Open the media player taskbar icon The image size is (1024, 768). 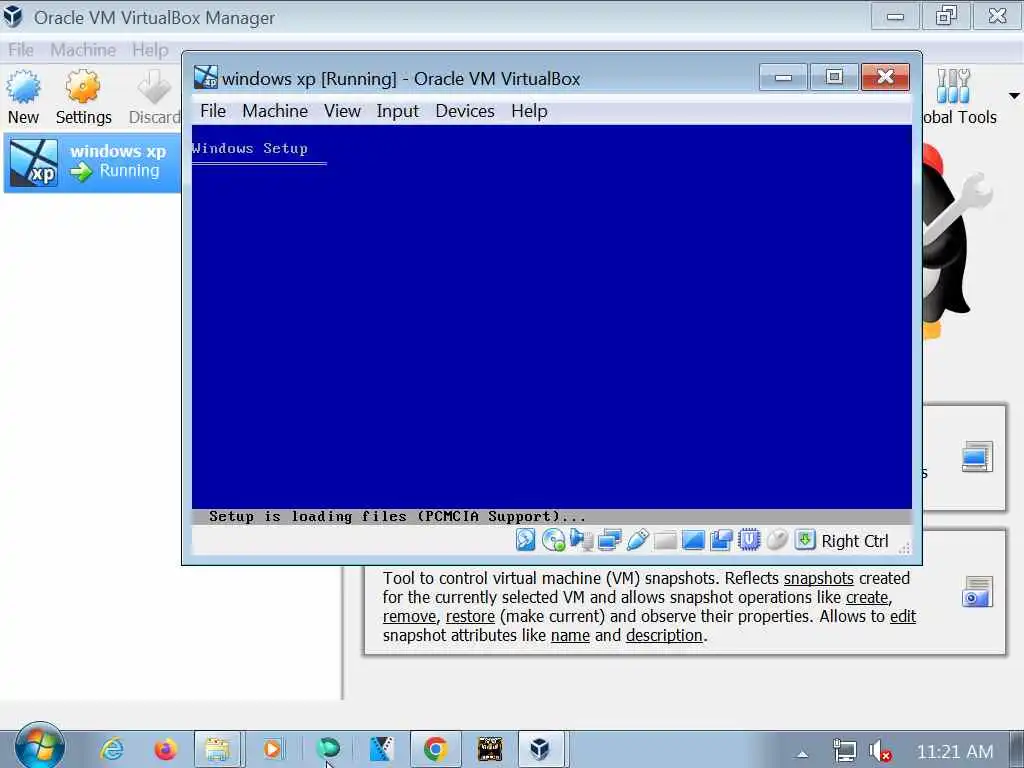tap(272, 748)
